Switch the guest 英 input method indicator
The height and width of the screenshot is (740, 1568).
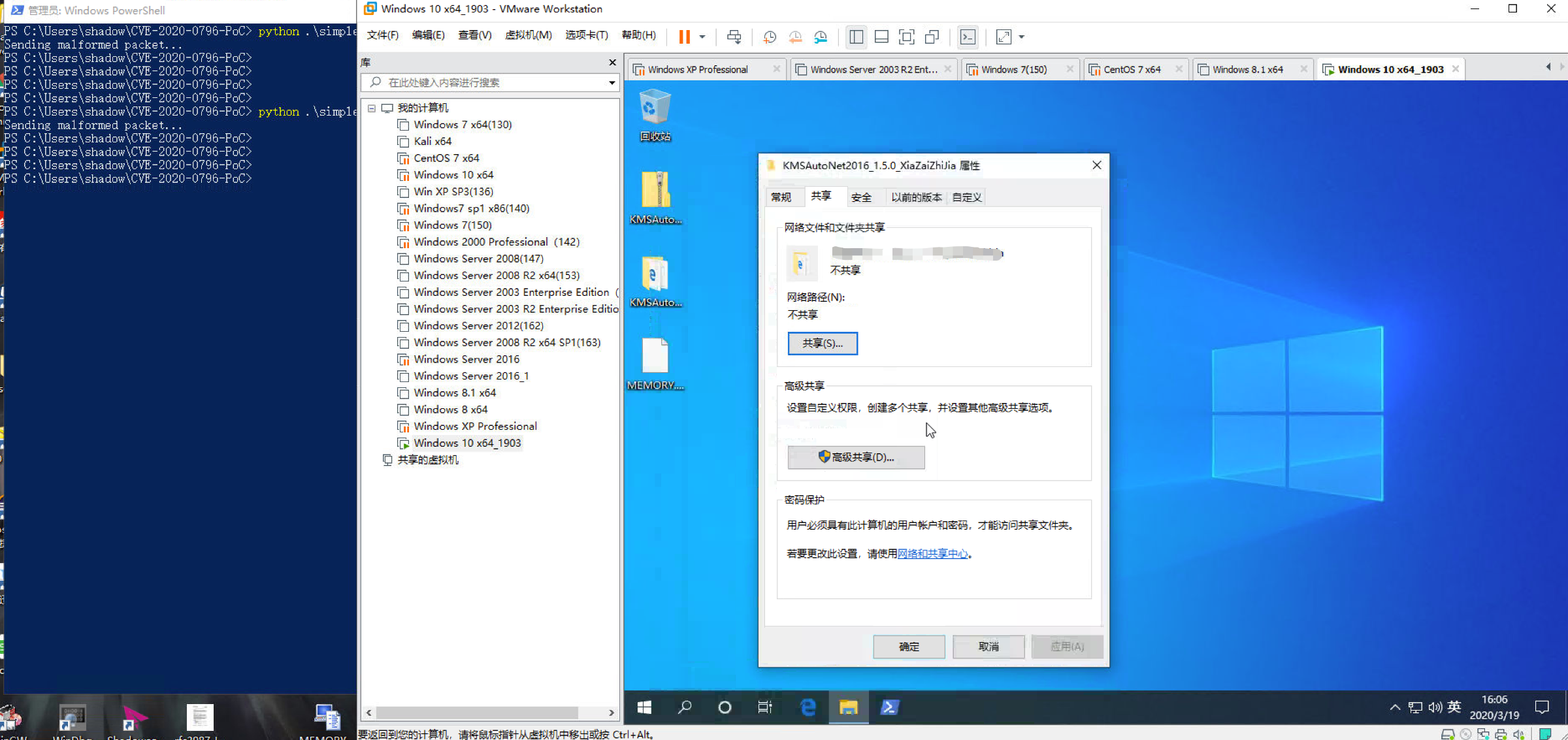click(1454, 707)
